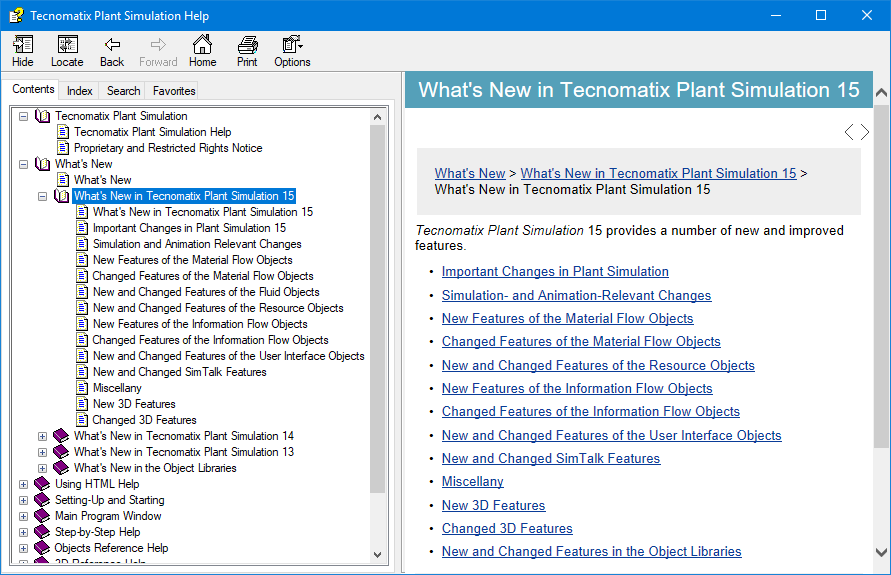Open Simulation- and Animation-Relevant Changes link

pos(576,295)
